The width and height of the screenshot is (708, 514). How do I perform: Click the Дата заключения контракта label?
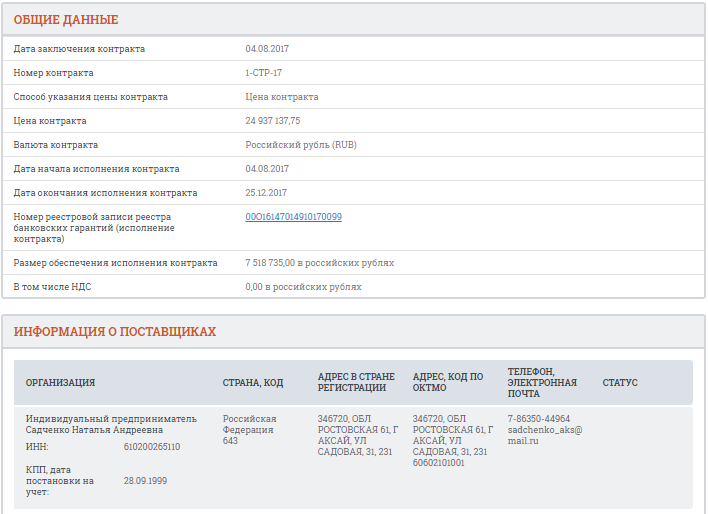point(79,49)
